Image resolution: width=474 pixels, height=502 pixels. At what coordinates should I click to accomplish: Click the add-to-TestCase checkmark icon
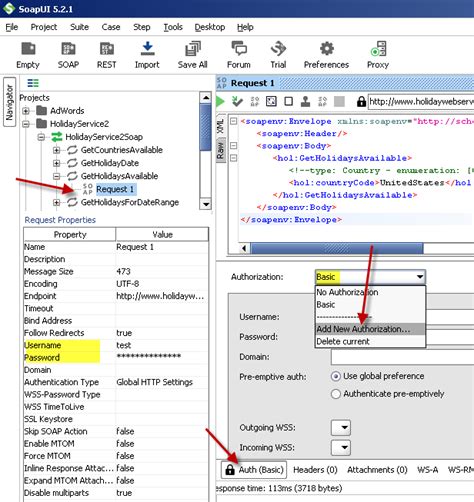[x=237, y=101]
